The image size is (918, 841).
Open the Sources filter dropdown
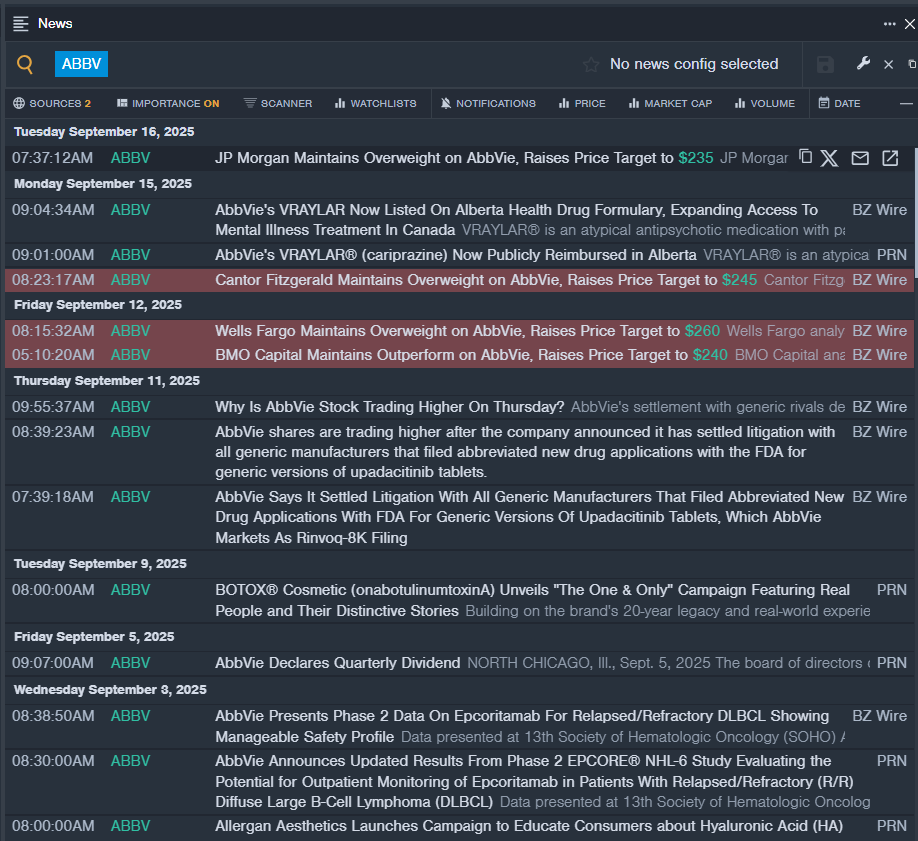[x=52, y=103]
